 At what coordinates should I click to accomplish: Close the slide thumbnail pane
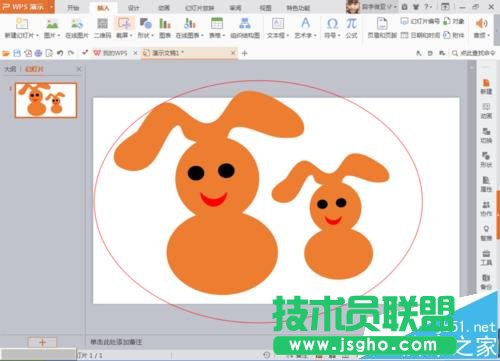(79, 69)
